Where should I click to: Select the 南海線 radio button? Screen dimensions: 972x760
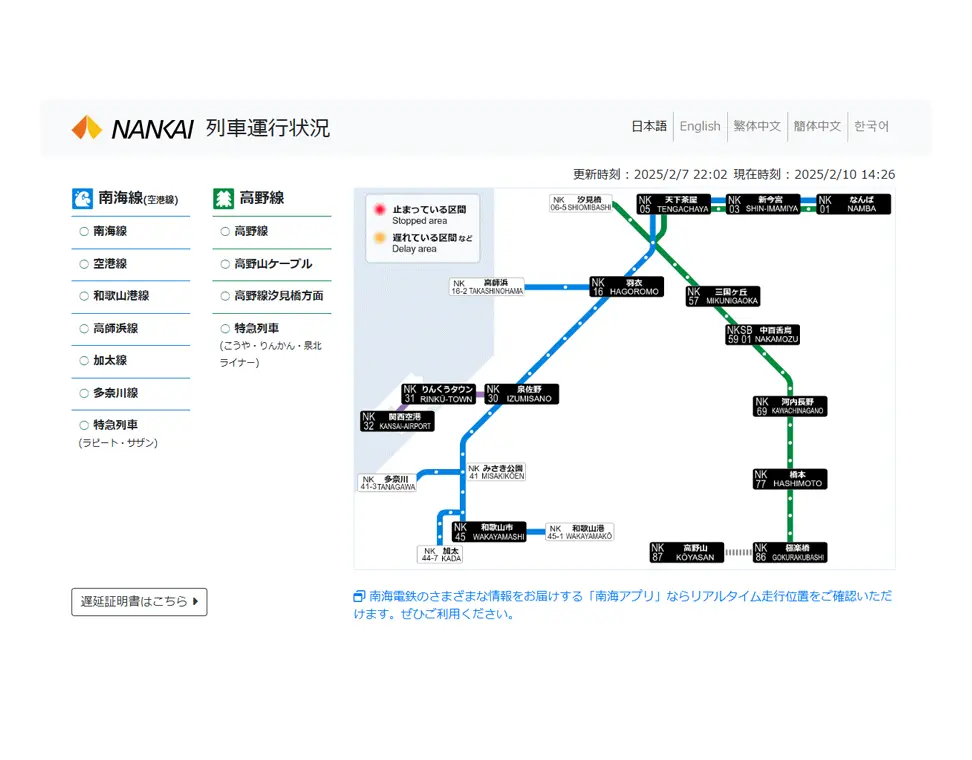84,231
